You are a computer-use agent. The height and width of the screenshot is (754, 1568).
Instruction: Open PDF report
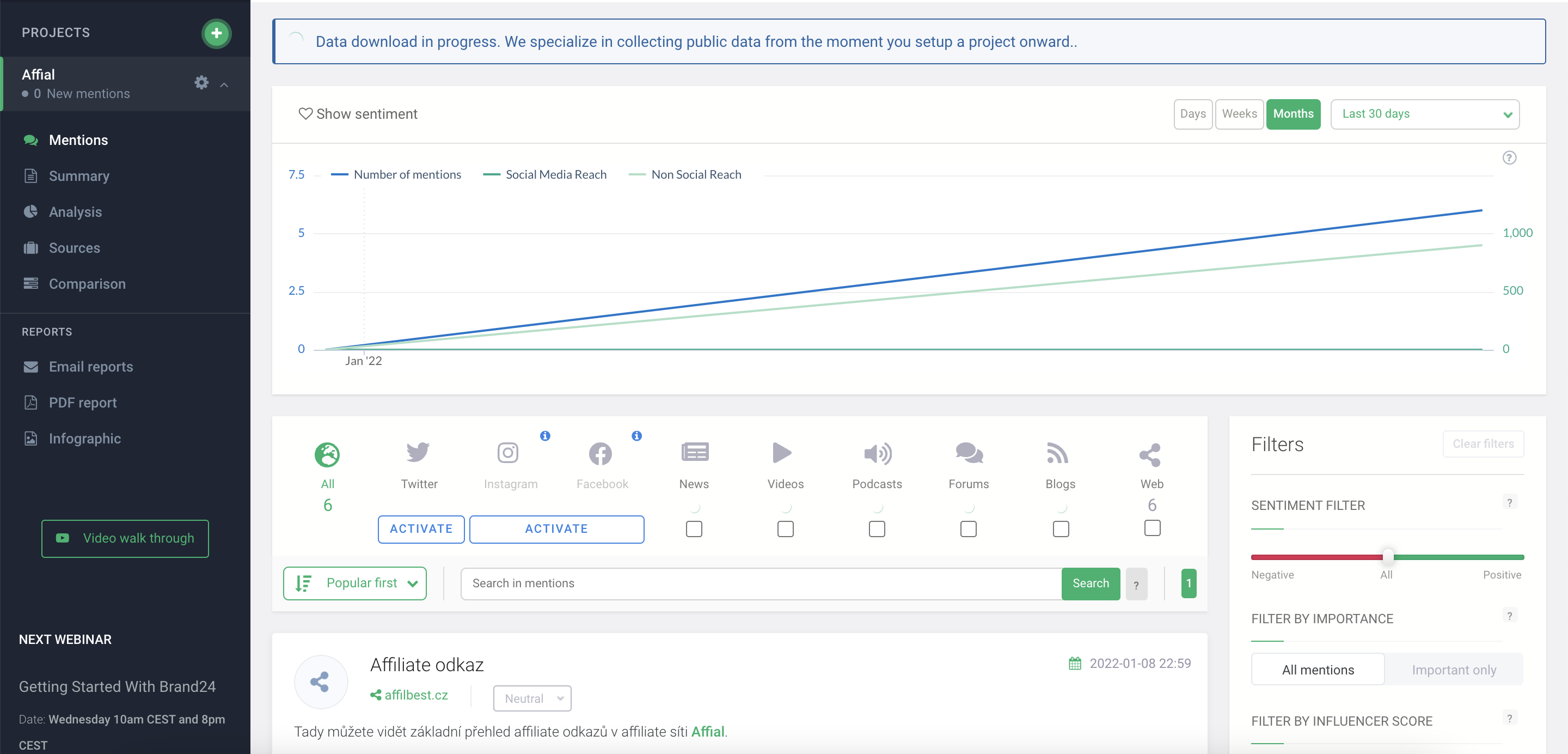coord(83,403)
